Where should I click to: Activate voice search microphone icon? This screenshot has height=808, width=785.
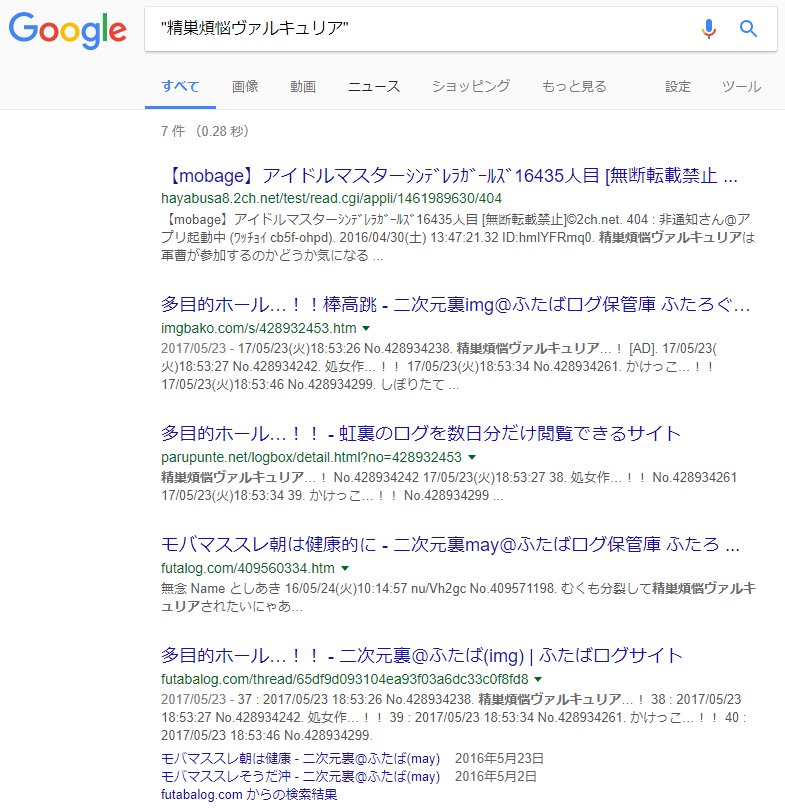coord(709,28)
